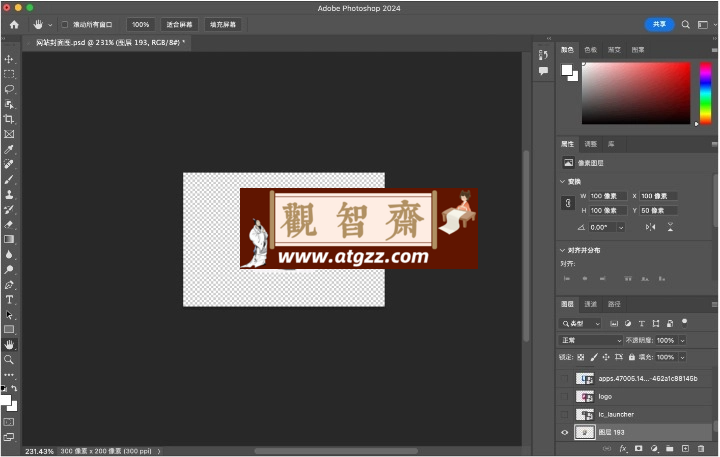The height and width of the screenshot is (457, 720).
Task: Select the History Brush tool
Action: point(9,209)
